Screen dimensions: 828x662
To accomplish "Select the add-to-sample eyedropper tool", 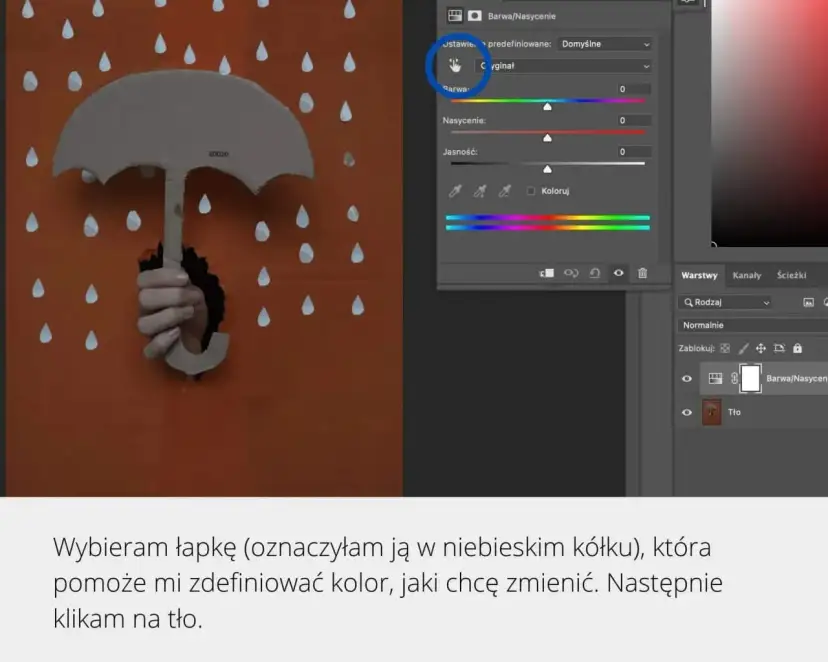I will tap(478, 192).
